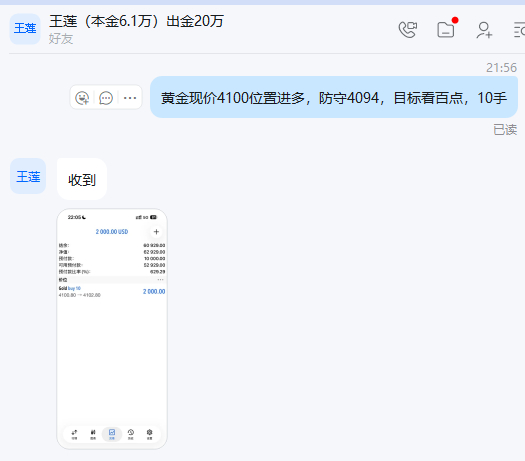
Task: Open the trading screenshot image
Action: [x=112, y=329]
